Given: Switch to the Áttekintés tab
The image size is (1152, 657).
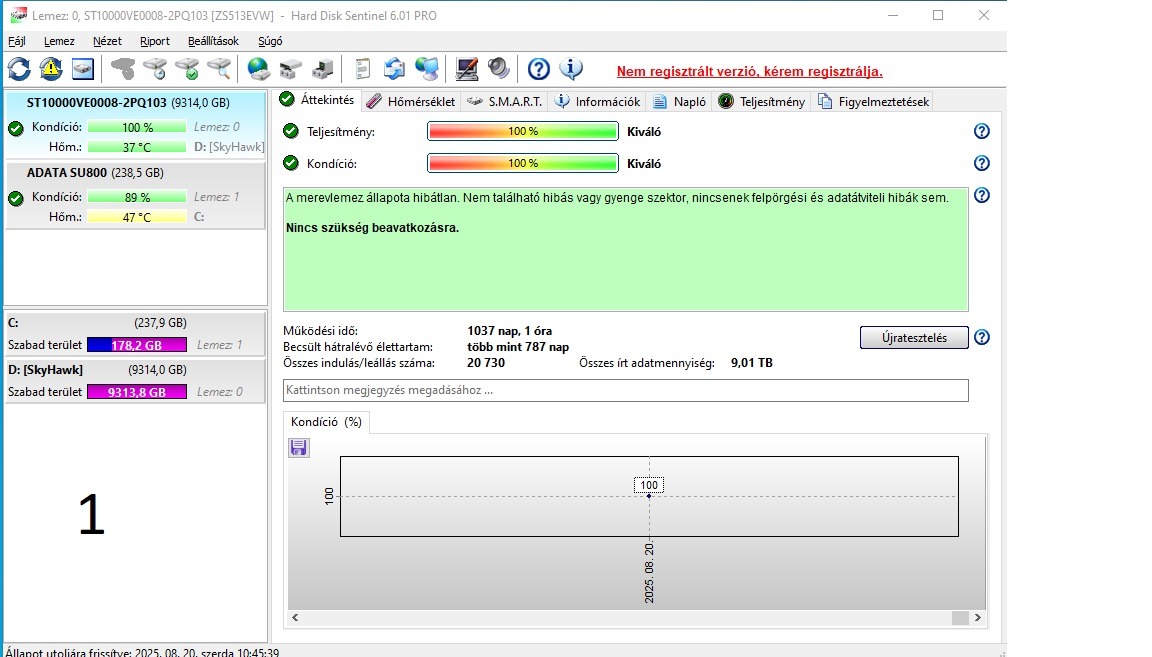Looking at the screenshot, I should [x=317, y=100].
